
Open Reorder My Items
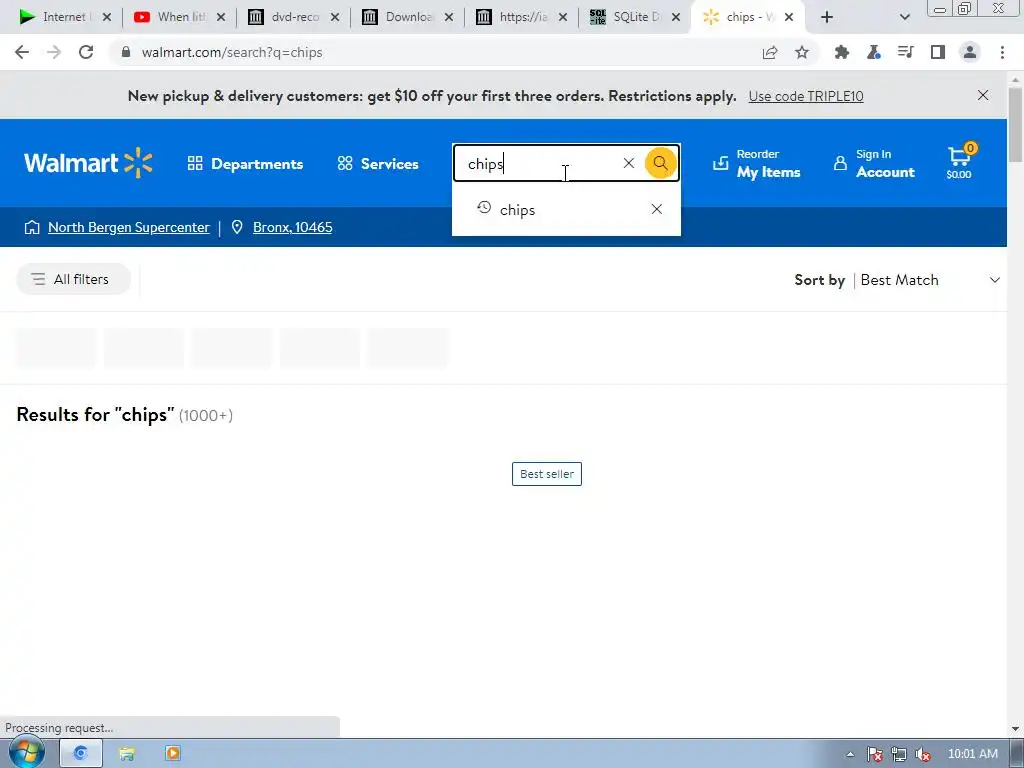pos(756,163)
